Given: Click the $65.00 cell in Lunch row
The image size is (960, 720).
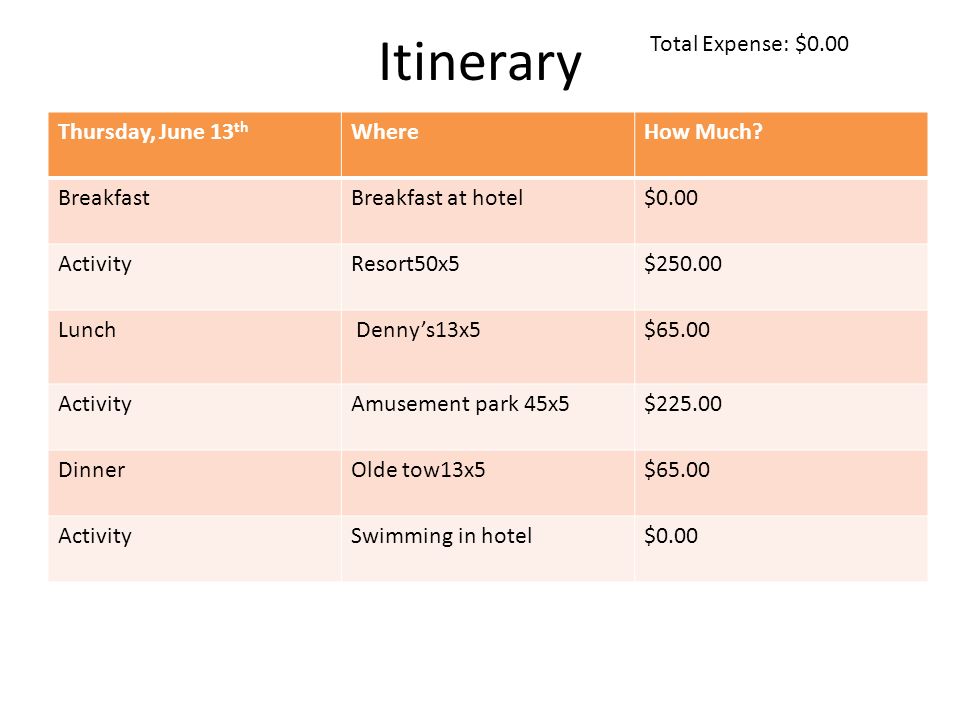Looking at the screenshot, I should (x=781, y=347).
